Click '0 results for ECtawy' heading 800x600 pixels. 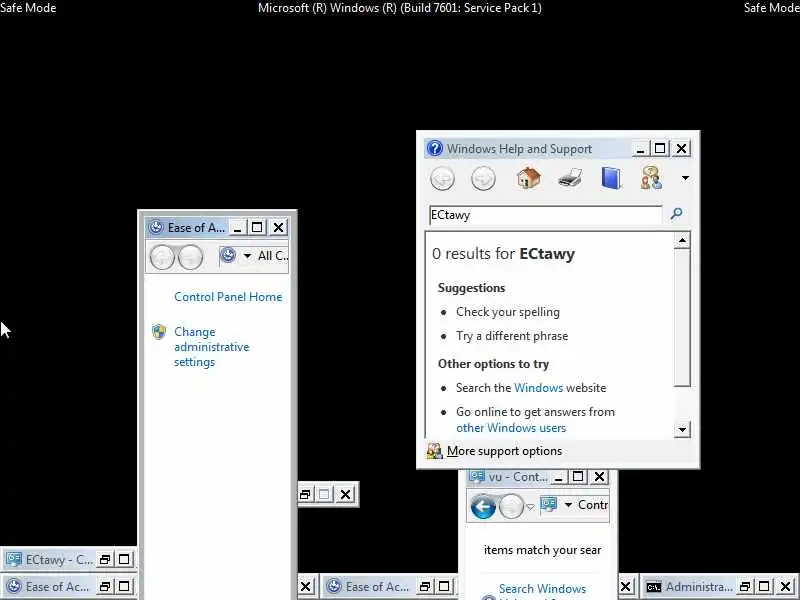pos(503,254)
